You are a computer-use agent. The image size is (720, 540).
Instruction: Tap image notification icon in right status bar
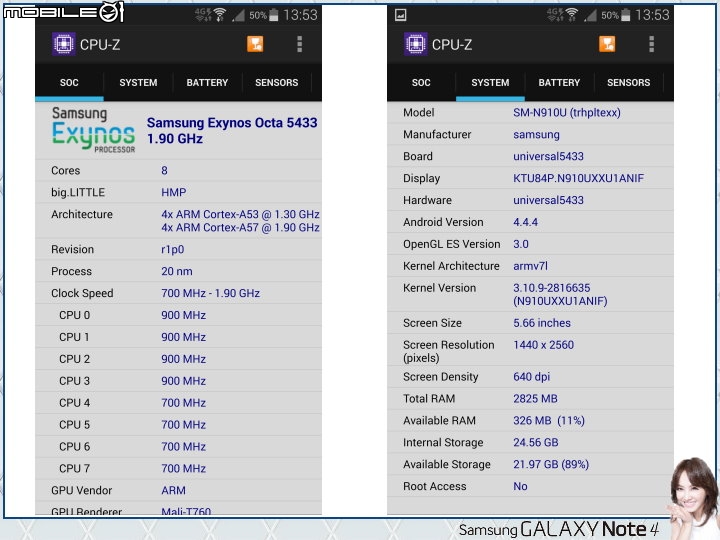[400, 15]
